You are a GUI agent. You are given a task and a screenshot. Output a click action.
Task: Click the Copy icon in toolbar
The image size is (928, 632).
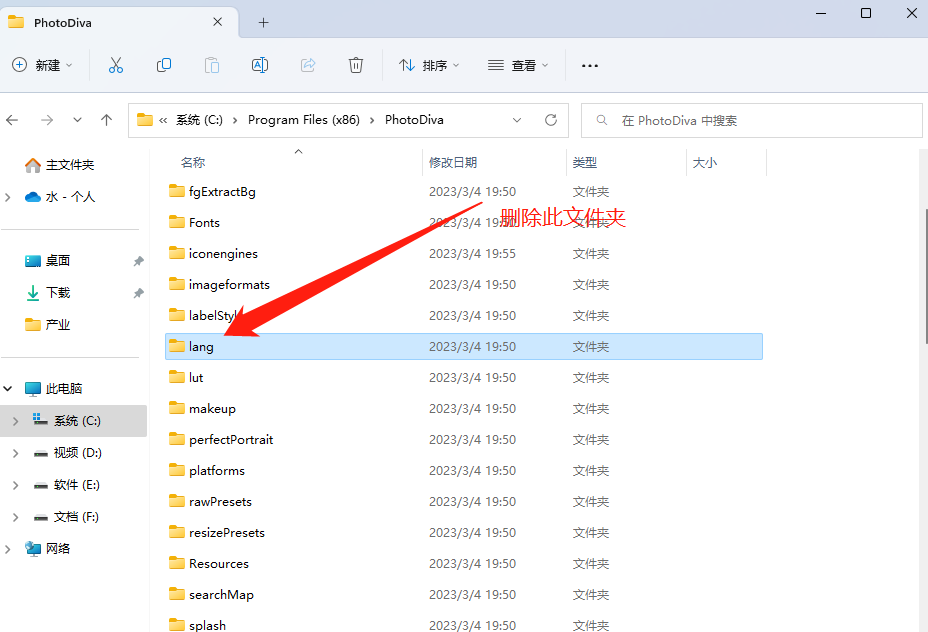[164, 65]
